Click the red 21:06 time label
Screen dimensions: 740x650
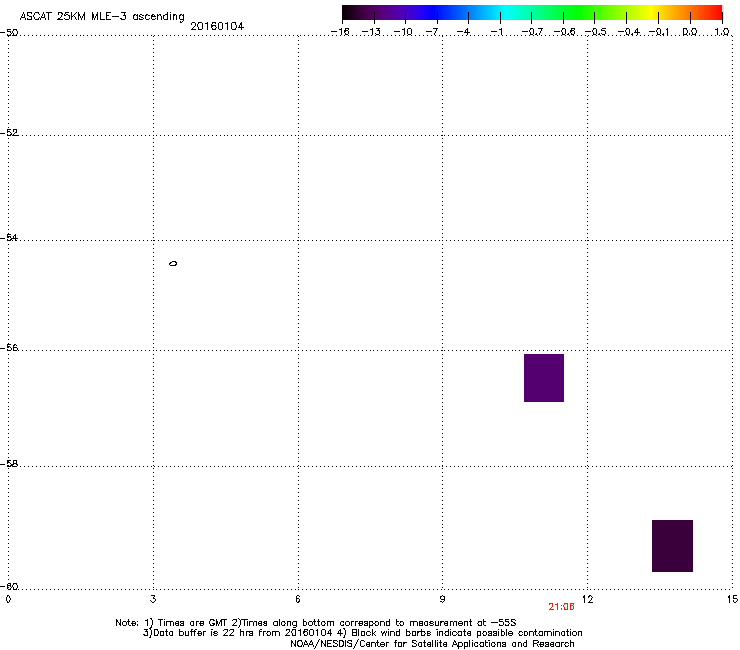pyautogui.click(x=561, y=607)
